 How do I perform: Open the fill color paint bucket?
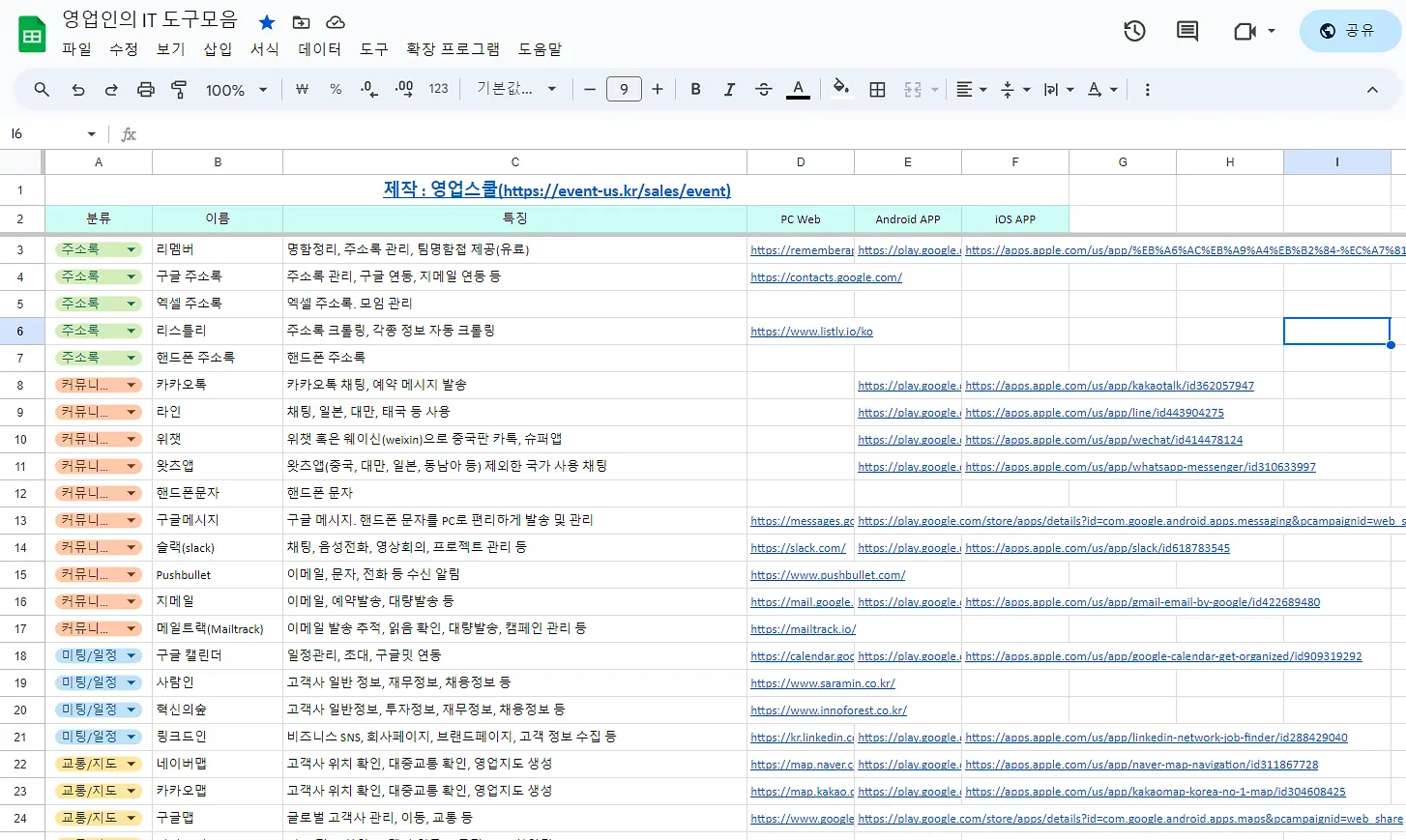point(840,88)
